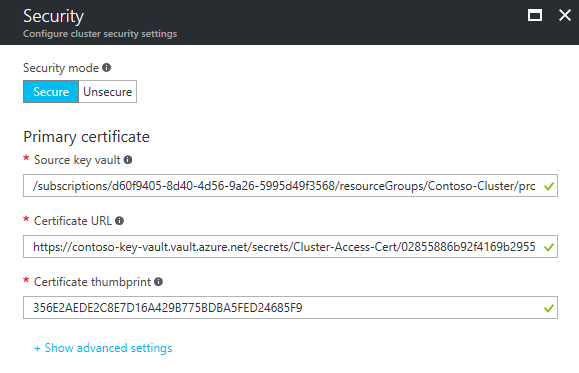Focus the Certificate thumbprint input field
The height and width of the screenshot is (373, 579).
click(290, 307)
